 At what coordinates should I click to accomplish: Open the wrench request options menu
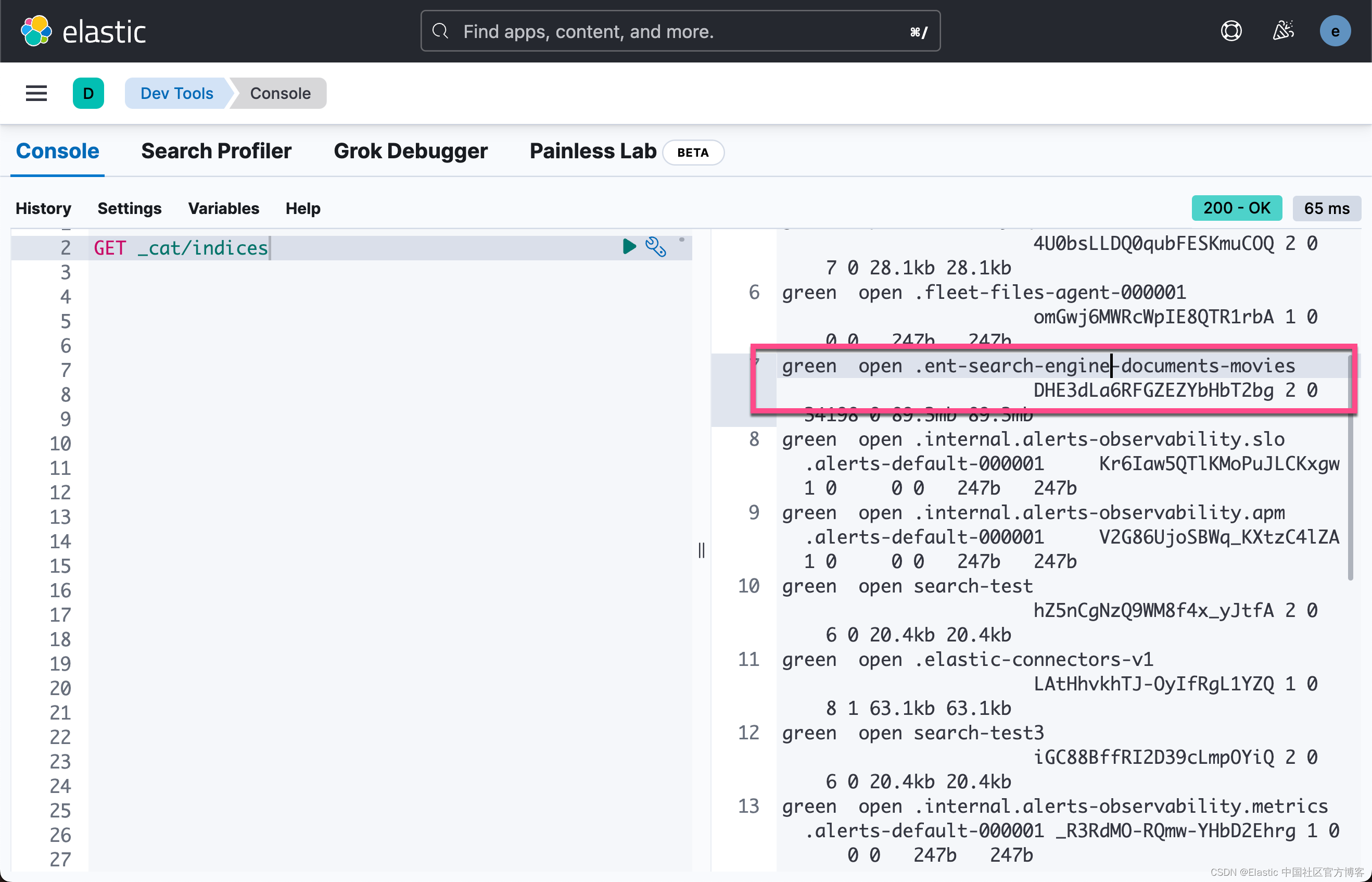click(x=655, y=247)
